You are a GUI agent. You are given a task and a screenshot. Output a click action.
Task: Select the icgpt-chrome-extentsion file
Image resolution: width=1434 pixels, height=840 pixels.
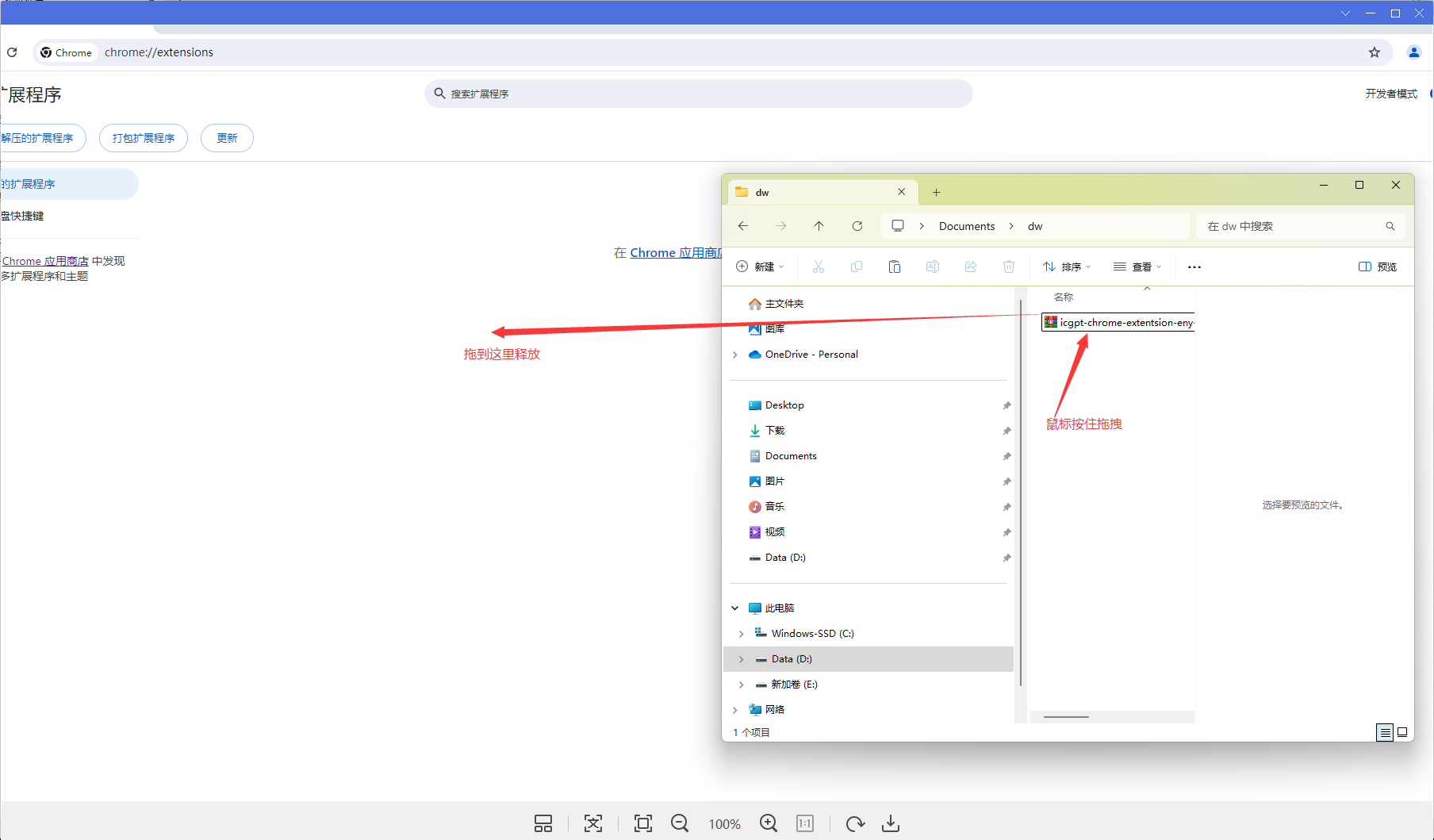pos(1118,322)
